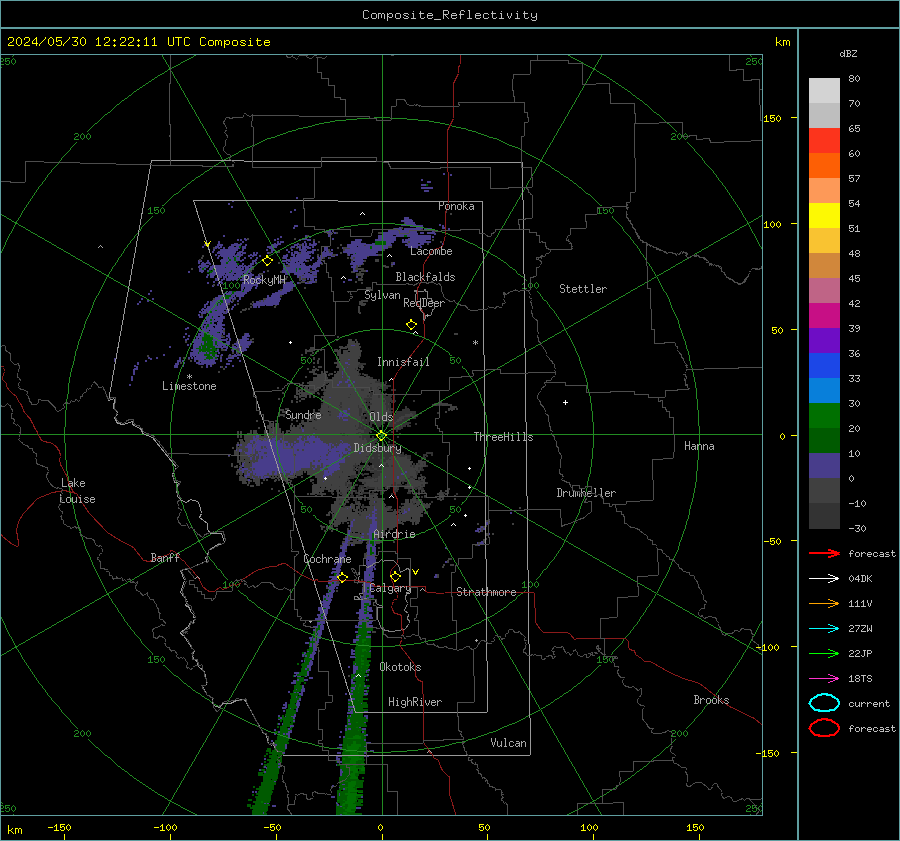The image size is (900, 841).
Task: Click the pink swatch between 45 and 42
Action: point(824,290)
